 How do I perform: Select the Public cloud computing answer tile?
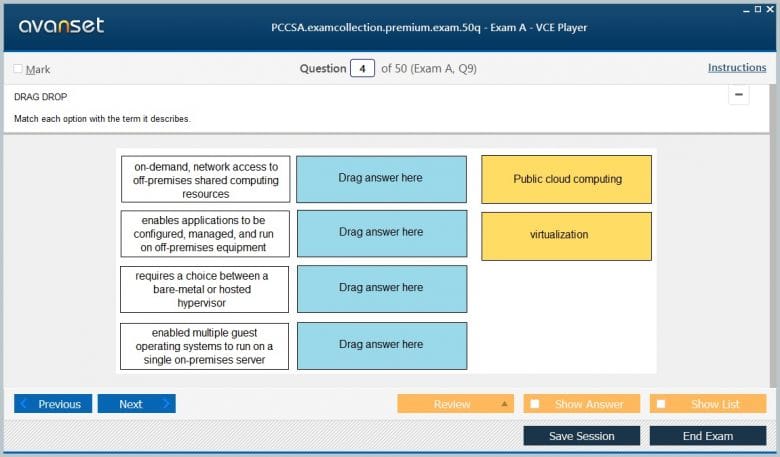566,180
